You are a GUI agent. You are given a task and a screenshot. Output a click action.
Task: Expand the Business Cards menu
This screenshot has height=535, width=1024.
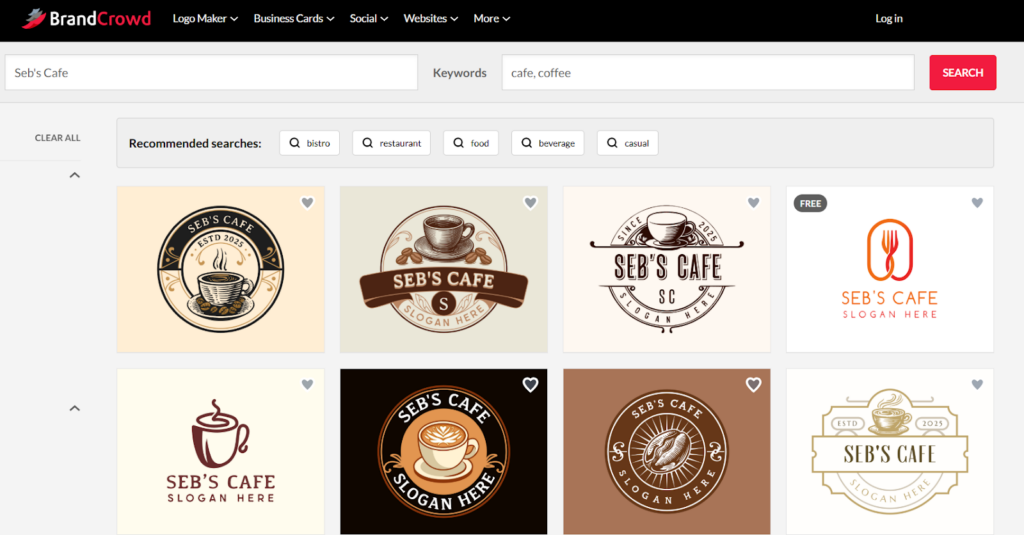coord(293,18)
